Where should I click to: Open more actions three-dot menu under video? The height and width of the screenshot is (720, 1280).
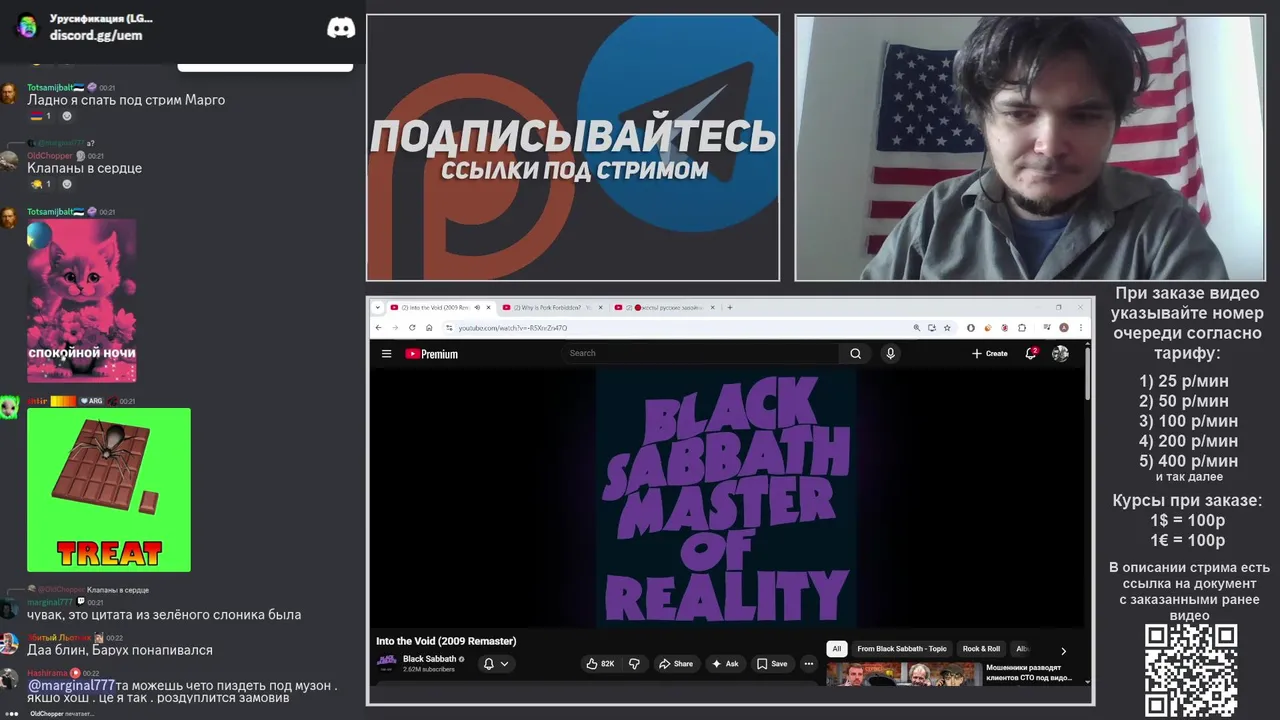809,664
